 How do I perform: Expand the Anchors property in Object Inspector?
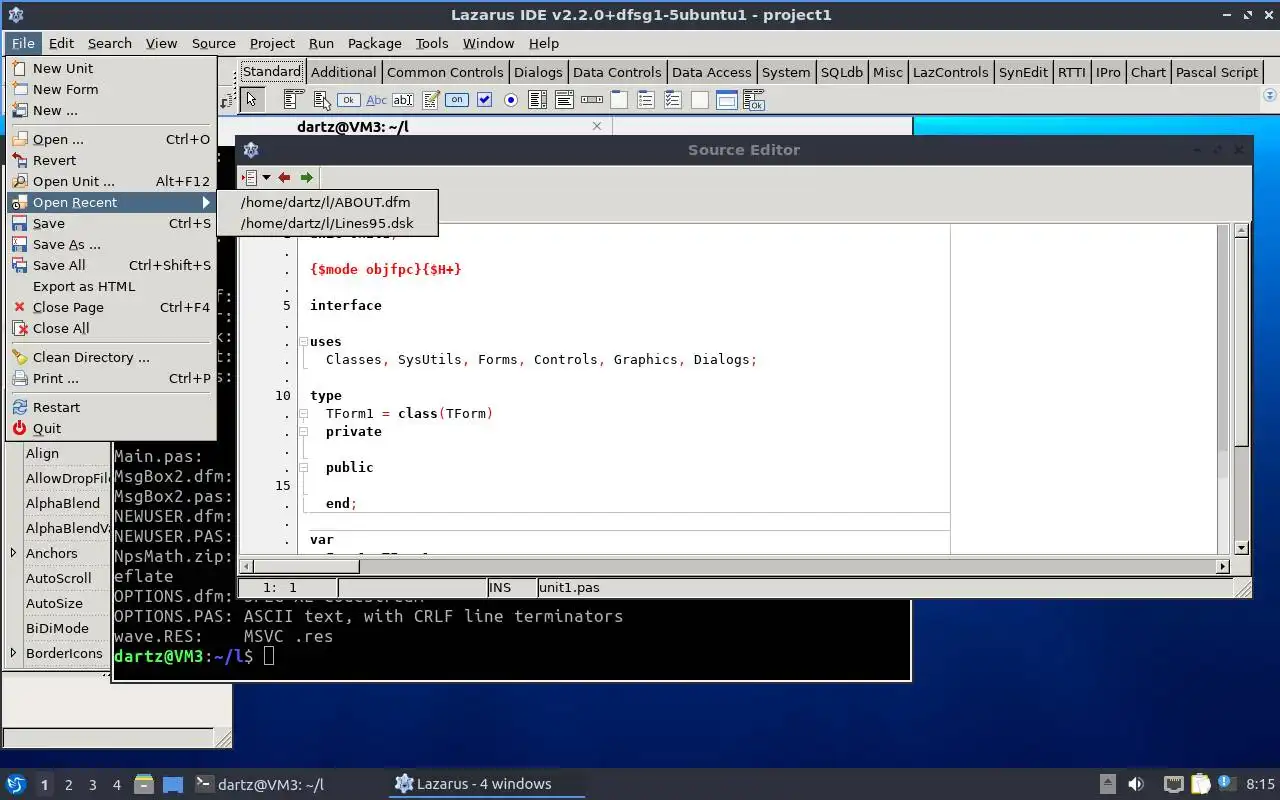click(13, 553)
